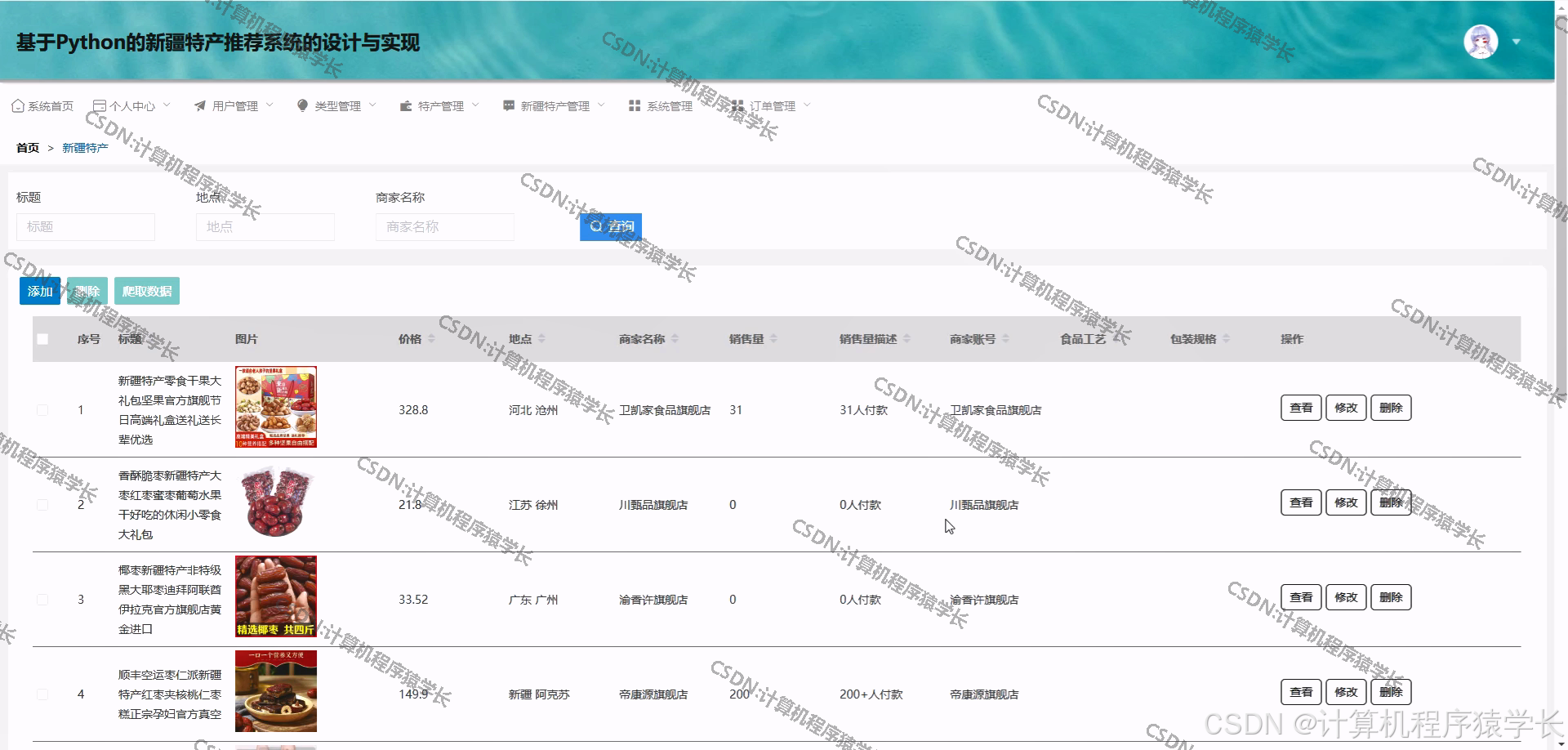Click the blue 添加 button
The width and height of the screenshot is (1568, 750).
pos(40,292)
